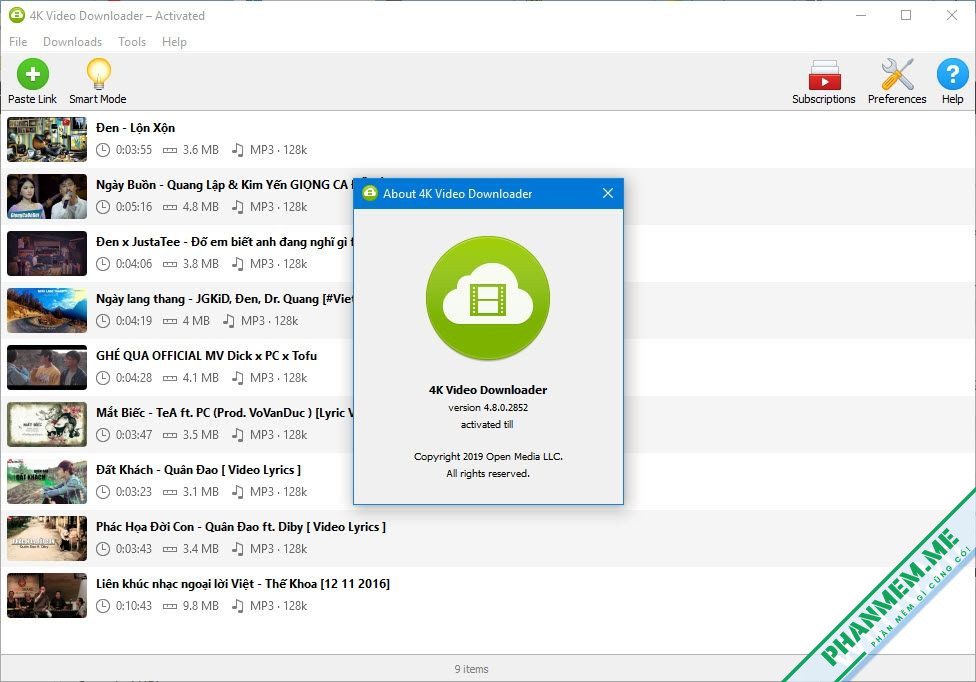Image resolution: width=976 pixels, height=682 pixels.
Task: Click title 'Phác Họa Đời Con - Quân Đao ft. Diby'
Action: pos(199,527)
